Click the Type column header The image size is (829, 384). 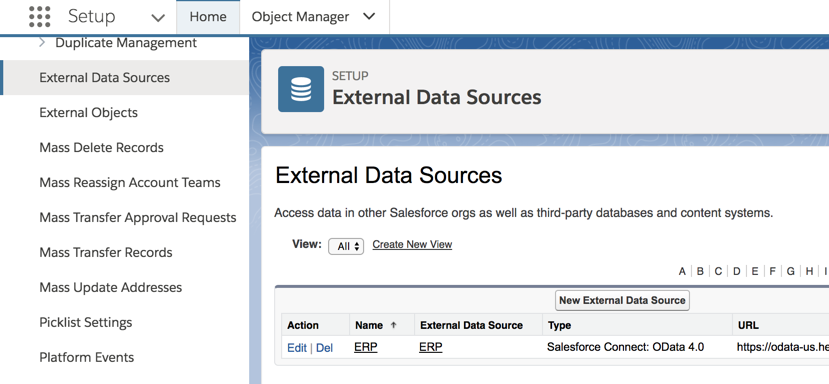click(559, 325)
